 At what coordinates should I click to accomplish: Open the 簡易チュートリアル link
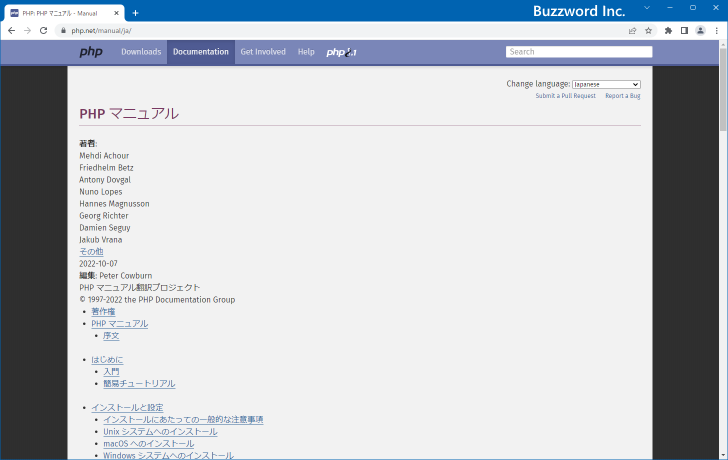[x=139, y=383]
